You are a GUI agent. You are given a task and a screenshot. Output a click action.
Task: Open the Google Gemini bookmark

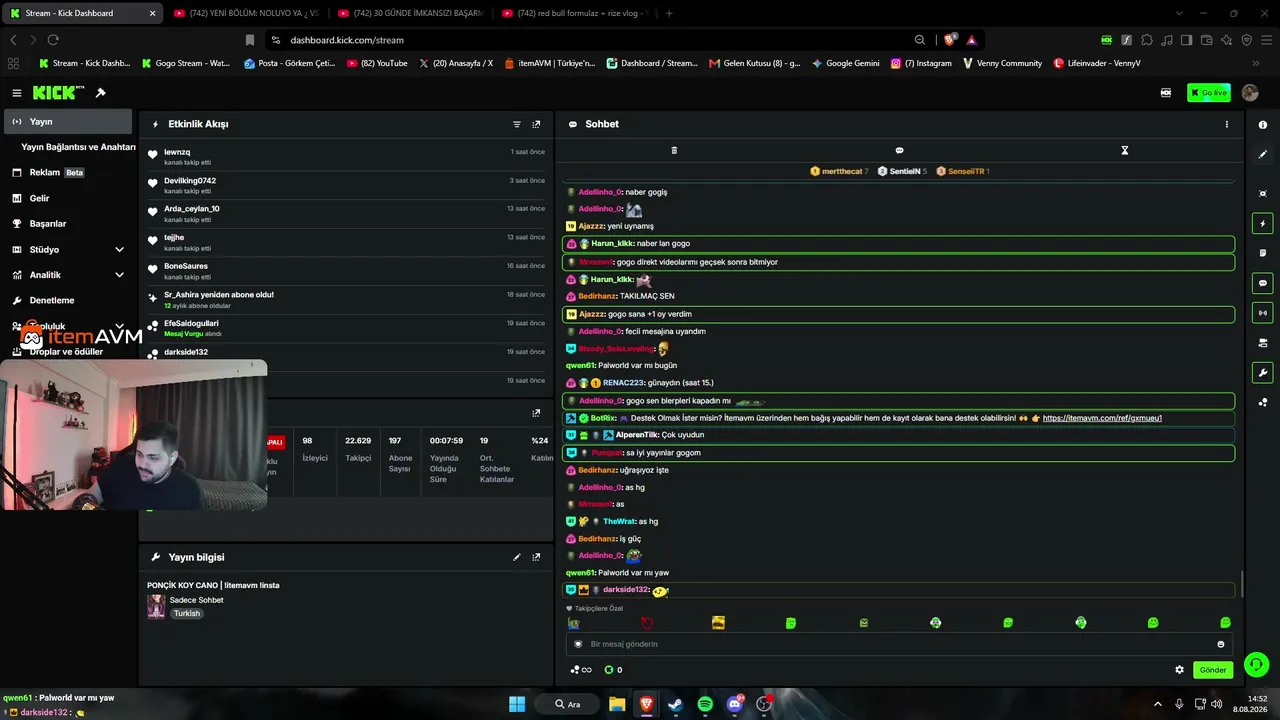pyautogui.click(x=846, y=63)
